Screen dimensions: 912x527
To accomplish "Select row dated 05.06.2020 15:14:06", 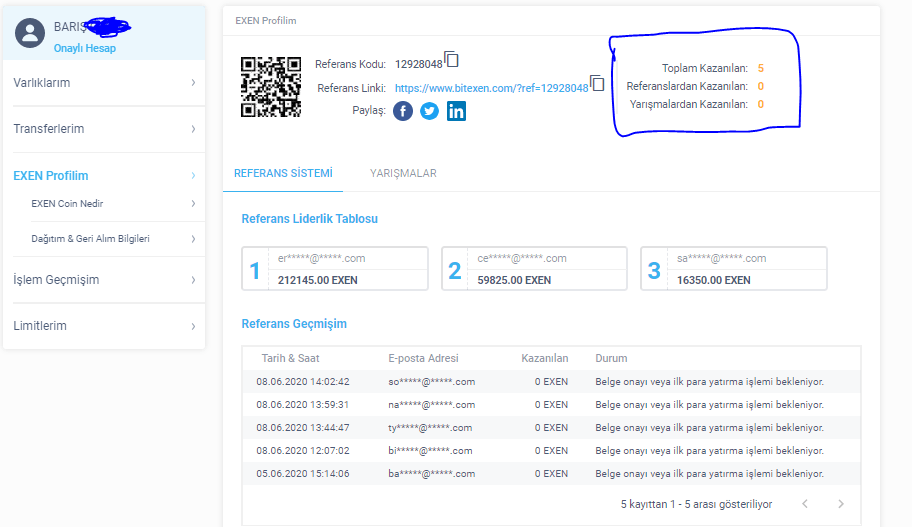I will [551, 473].
